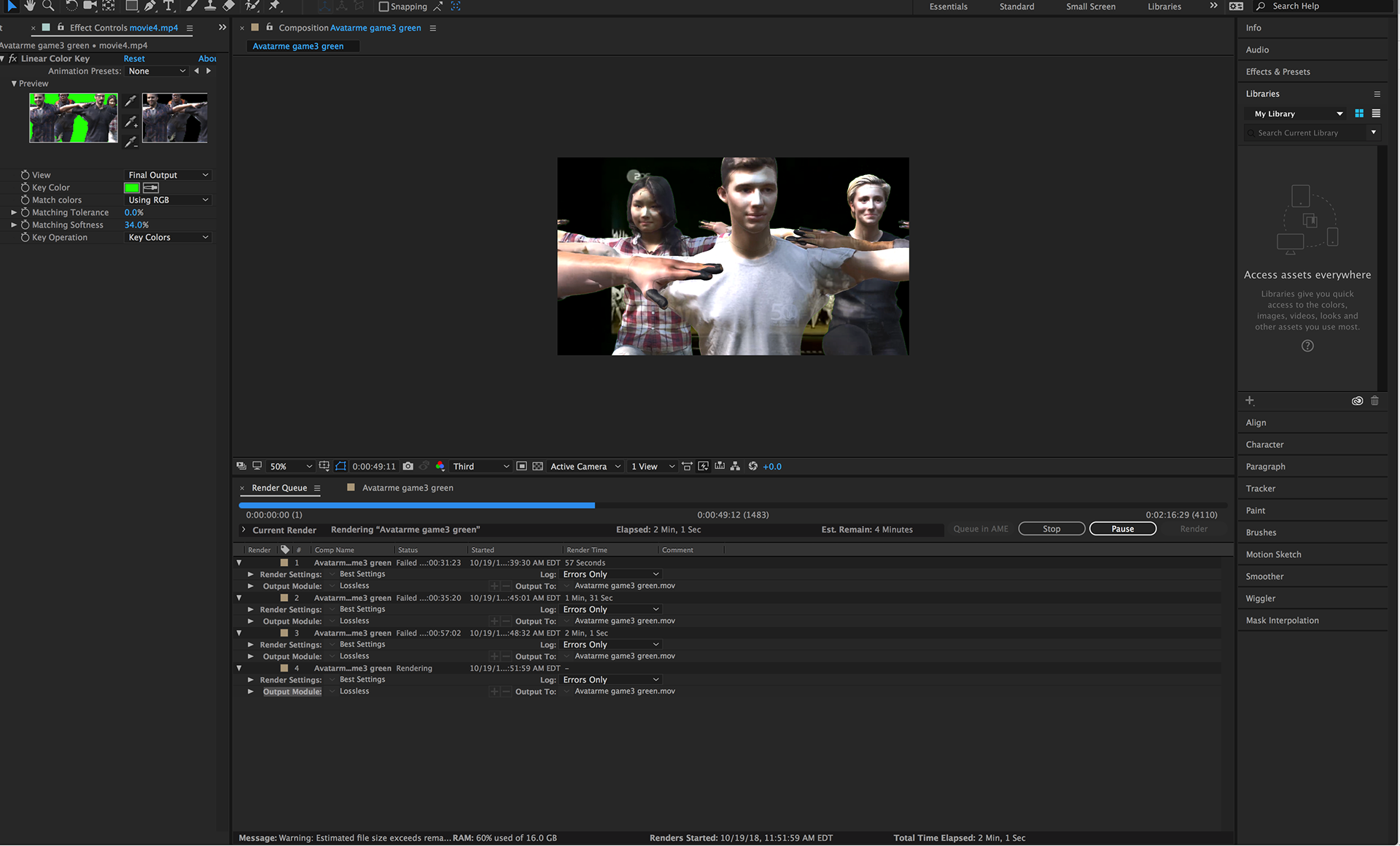Open the Avatarme game3 green timeline tab

[407, 488]
